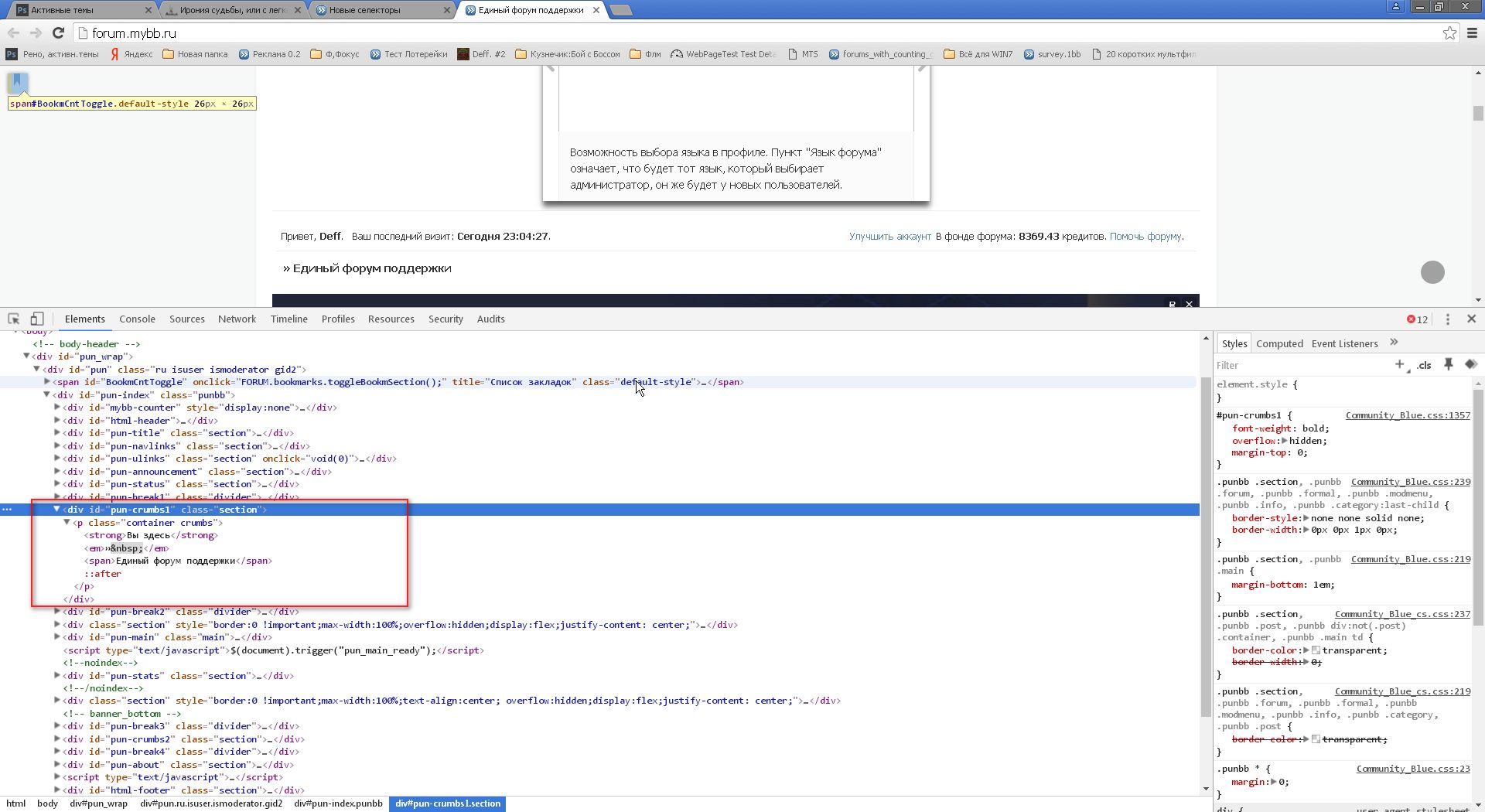This screenshot has width=1485, height=812.
Task: Collapse the div#pun-crumbs1 node
Action: 57,509
